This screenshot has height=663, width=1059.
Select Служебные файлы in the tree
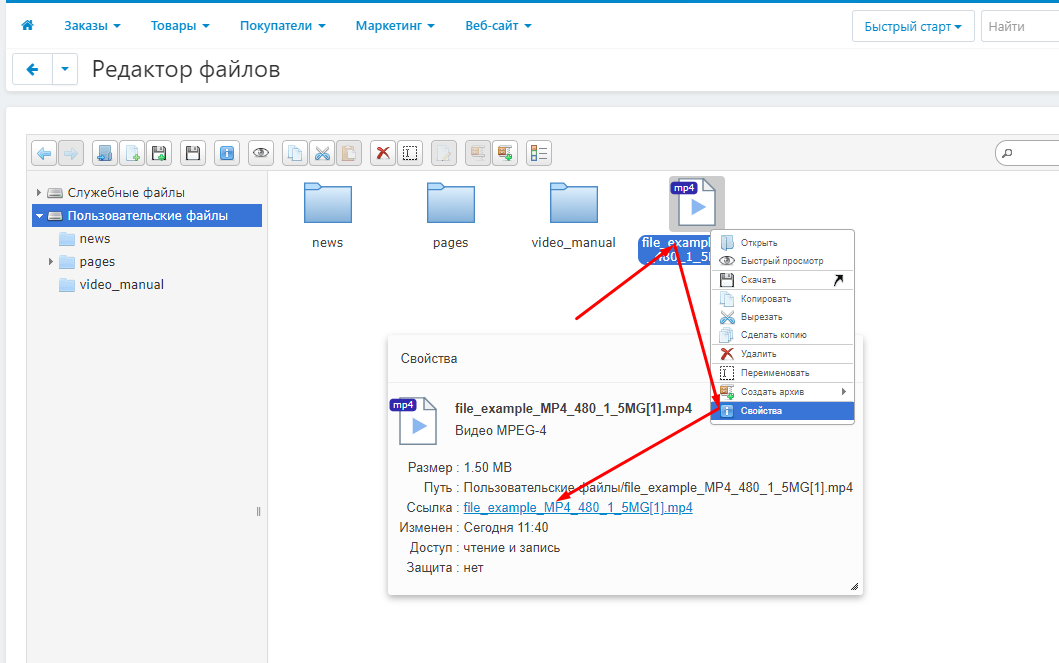click(x=126, y=192)
